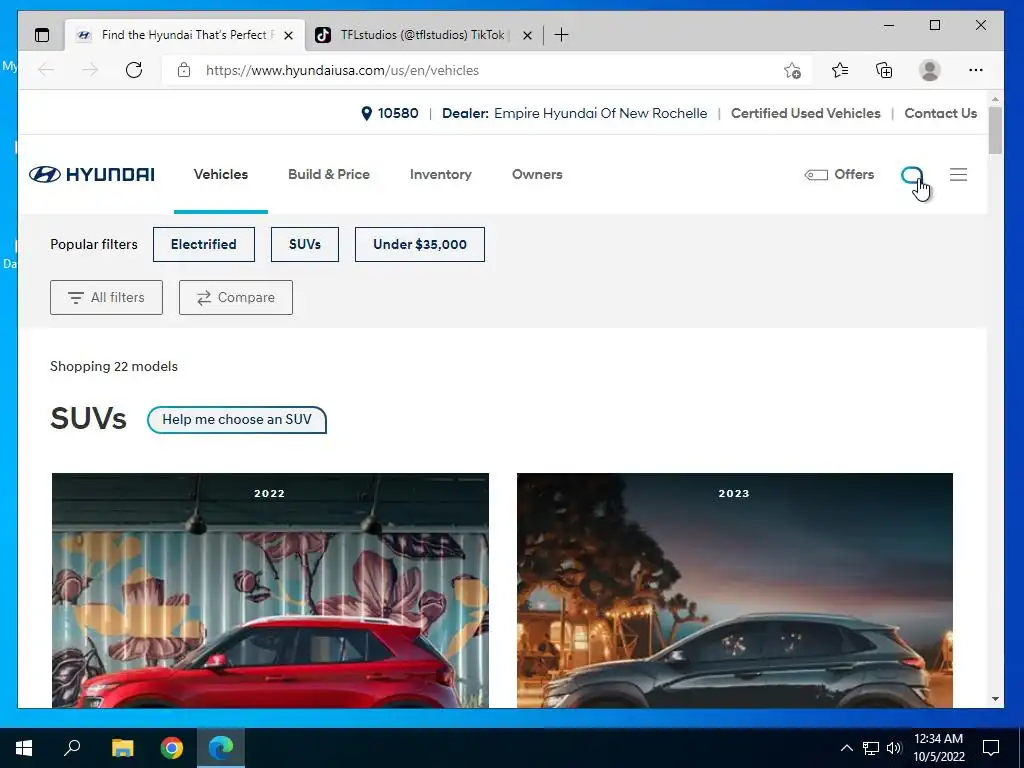Viewport: 1024px width, 768px height.
Task: Click the location pin icon beside 10580
Action: [366, 114]
